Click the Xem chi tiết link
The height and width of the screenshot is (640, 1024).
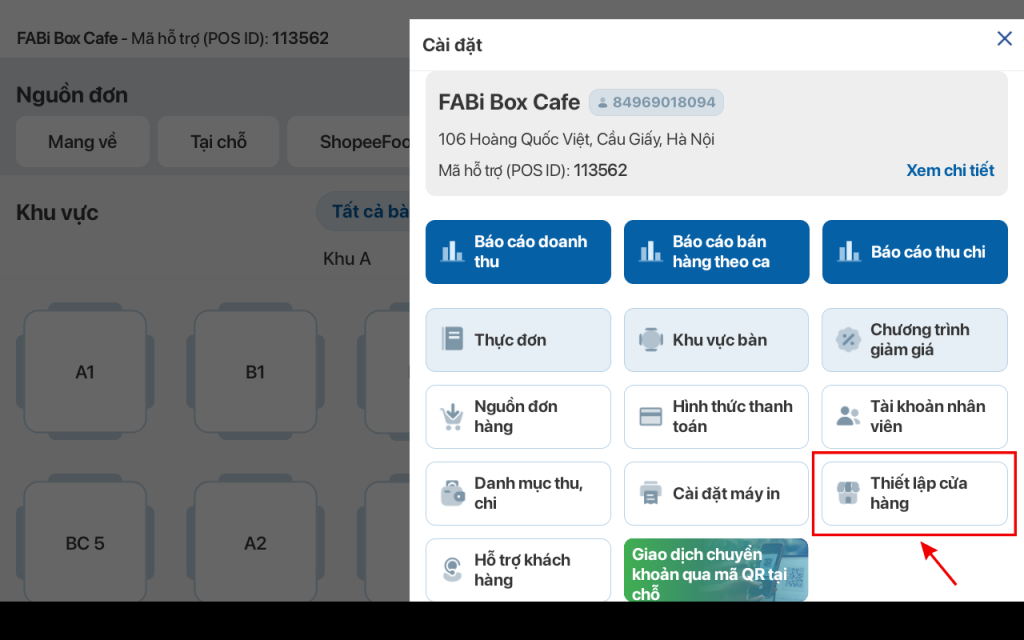coord(949,170)
